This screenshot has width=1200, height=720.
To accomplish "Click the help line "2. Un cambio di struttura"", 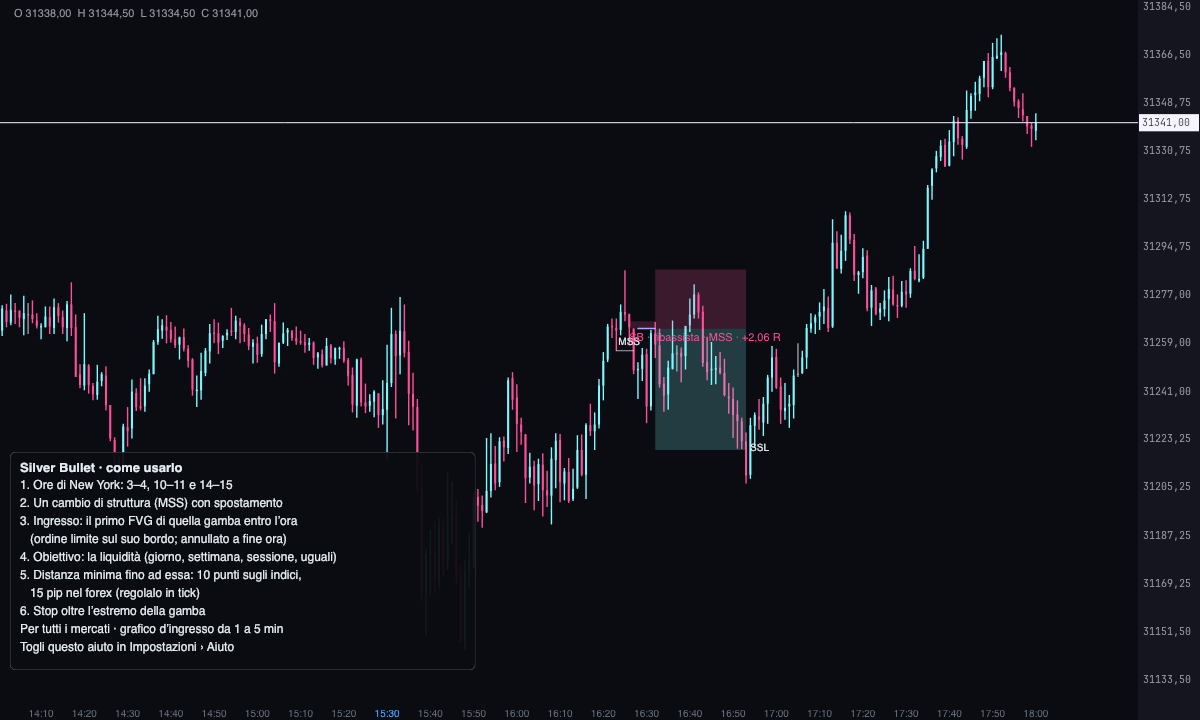I will click(151, 503).
